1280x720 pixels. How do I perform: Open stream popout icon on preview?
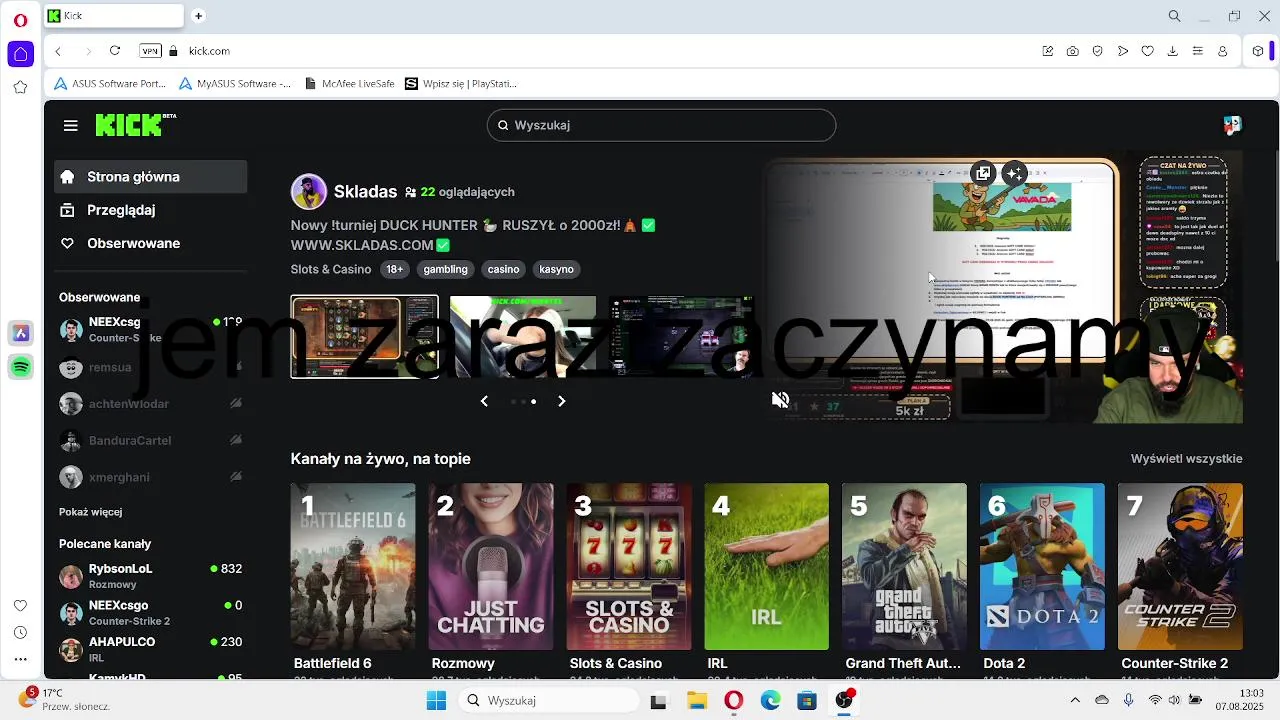pos(983,173)
